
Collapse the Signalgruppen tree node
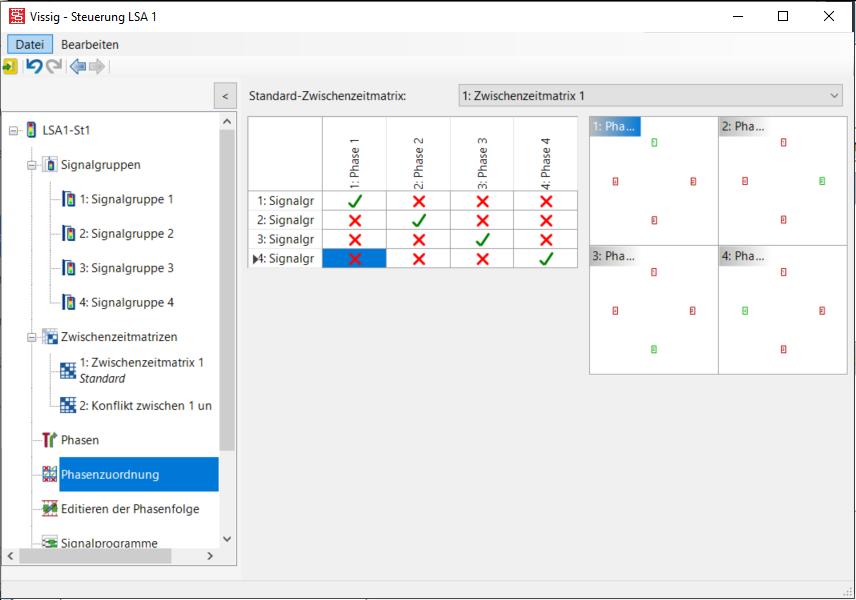32,165
